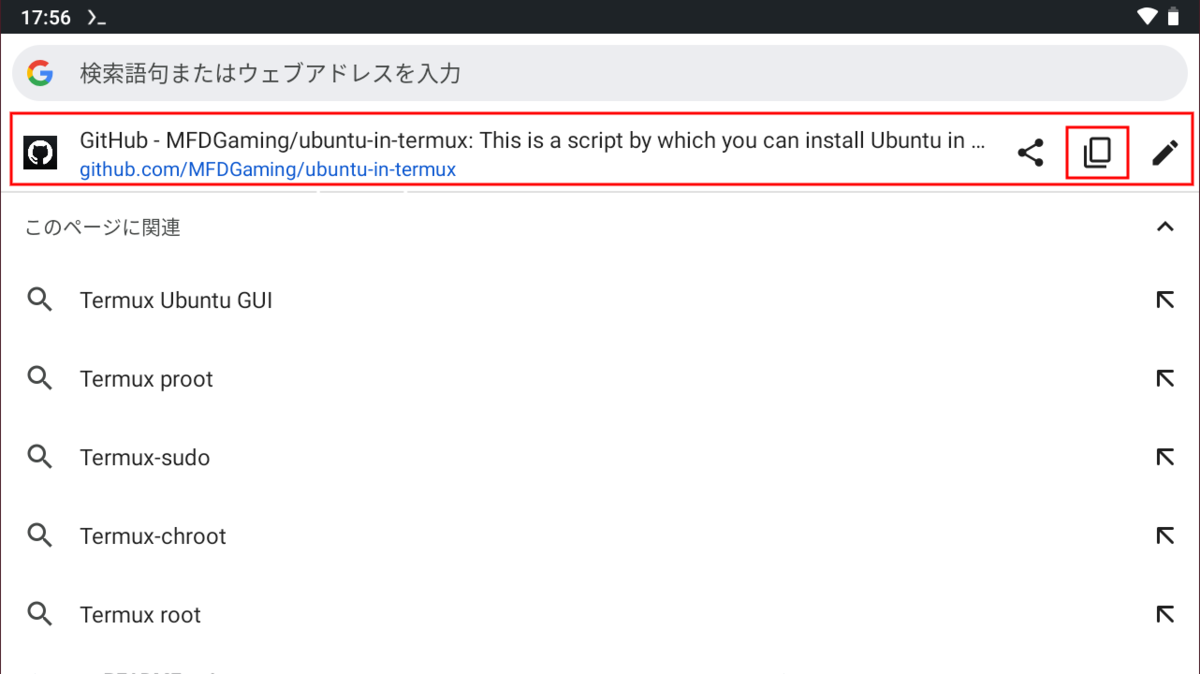This screenshot has width=1200, height=674.
Task: Tap the search bar placeholder to enter an address
Action: [x=270, y=73]
